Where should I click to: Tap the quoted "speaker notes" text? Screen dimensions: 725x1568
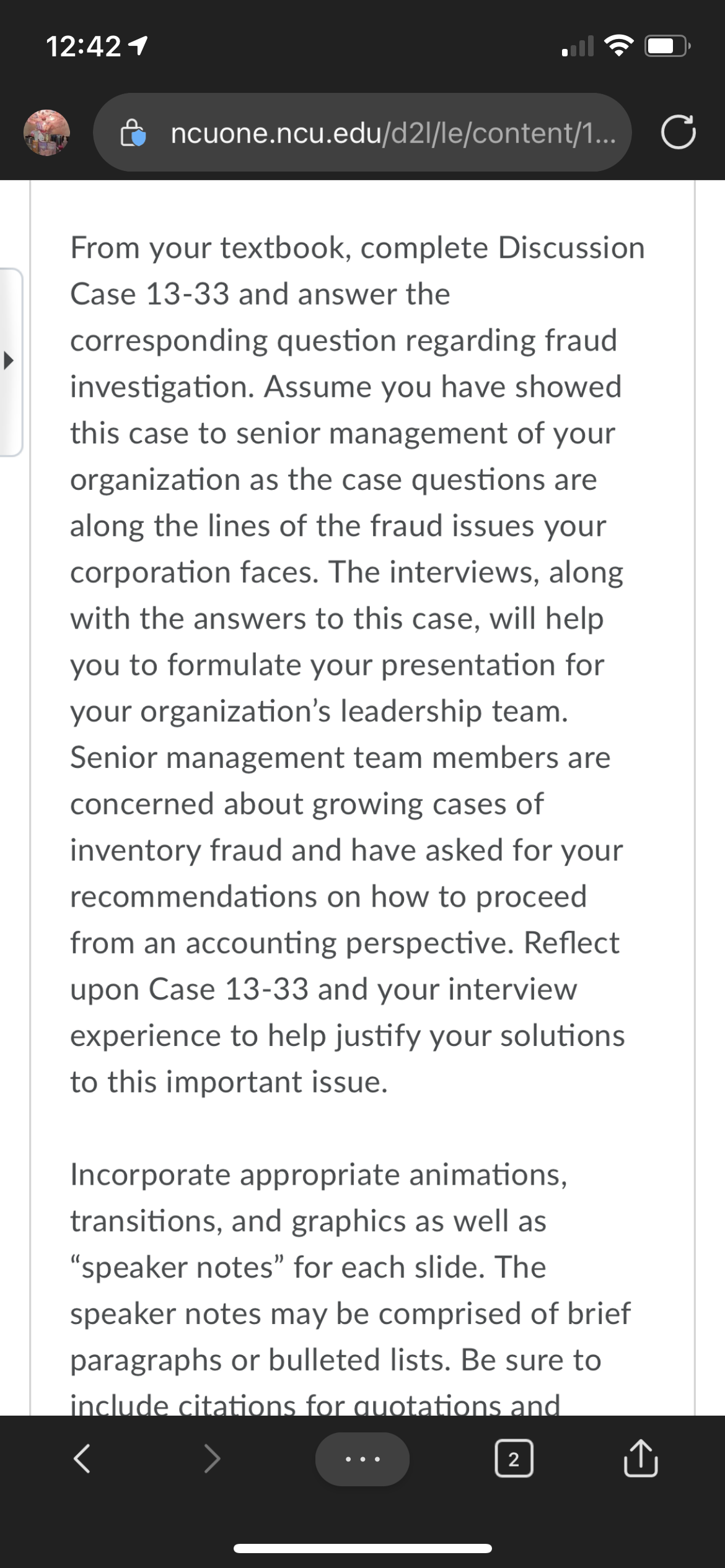178,1267
